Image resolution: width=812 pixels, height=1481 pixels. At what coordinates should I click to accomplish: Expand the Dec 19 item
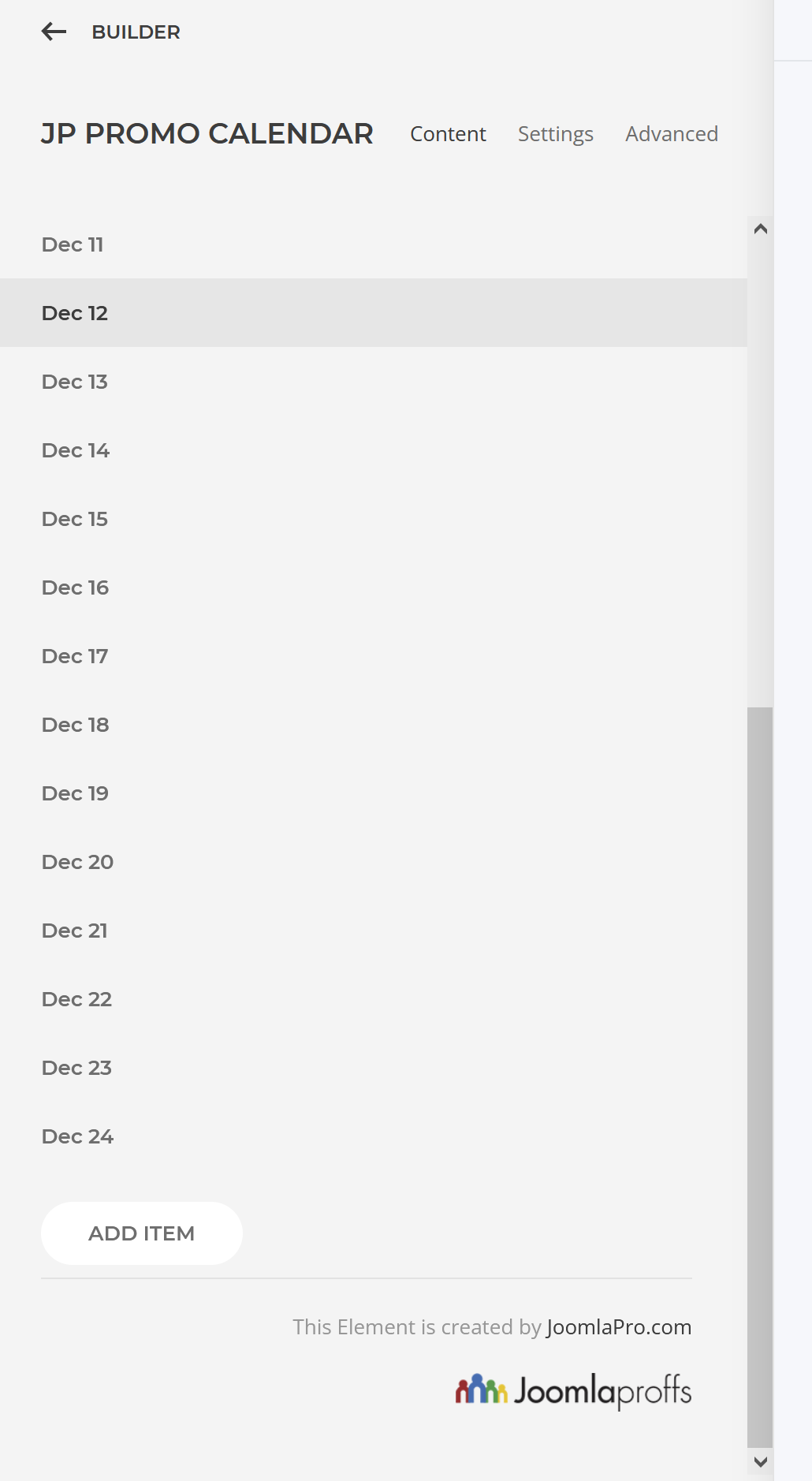[75, 793]
